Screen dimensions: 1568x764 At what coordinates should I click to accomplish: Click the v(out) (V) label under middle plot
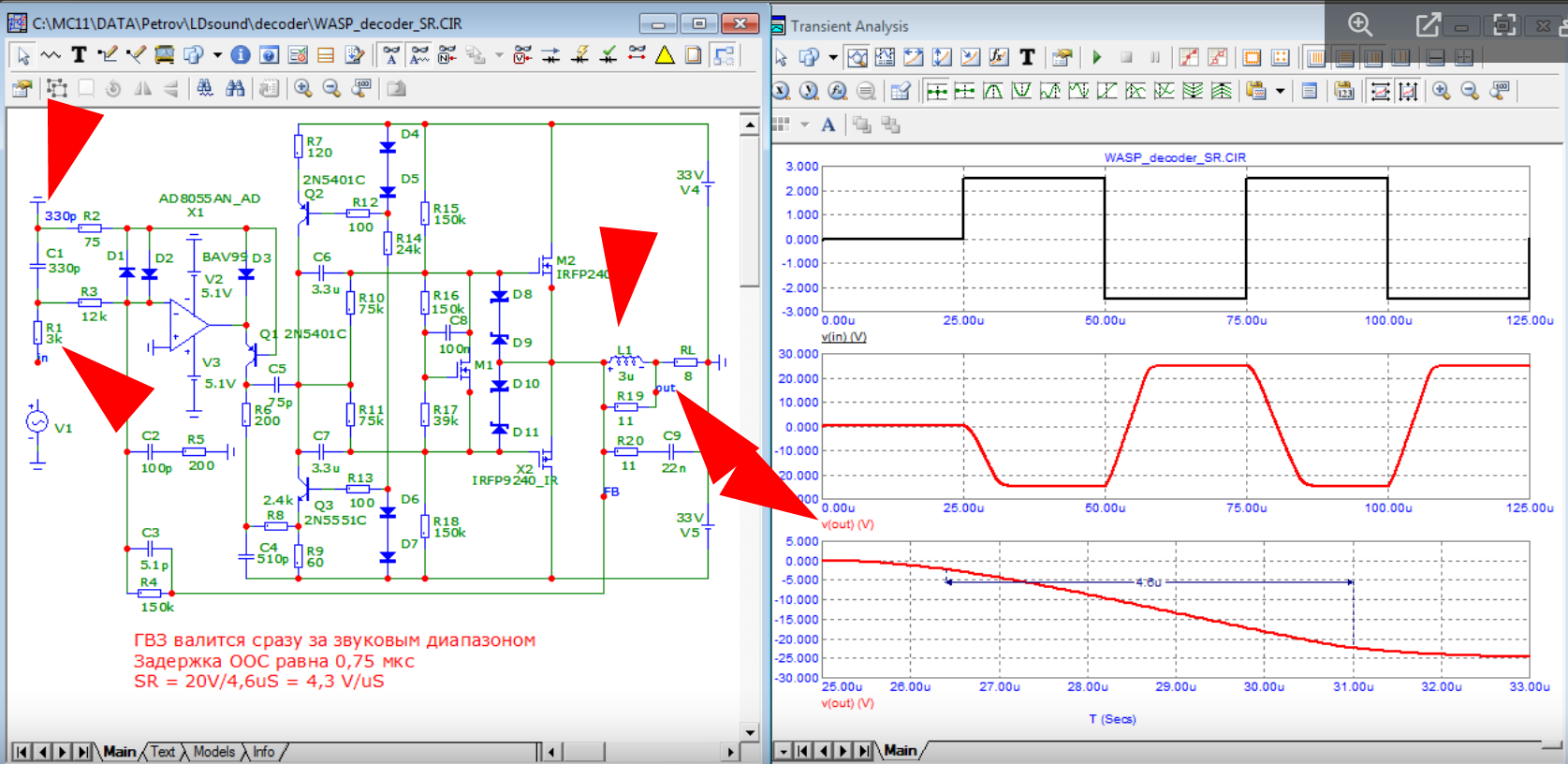coord(847,524)
